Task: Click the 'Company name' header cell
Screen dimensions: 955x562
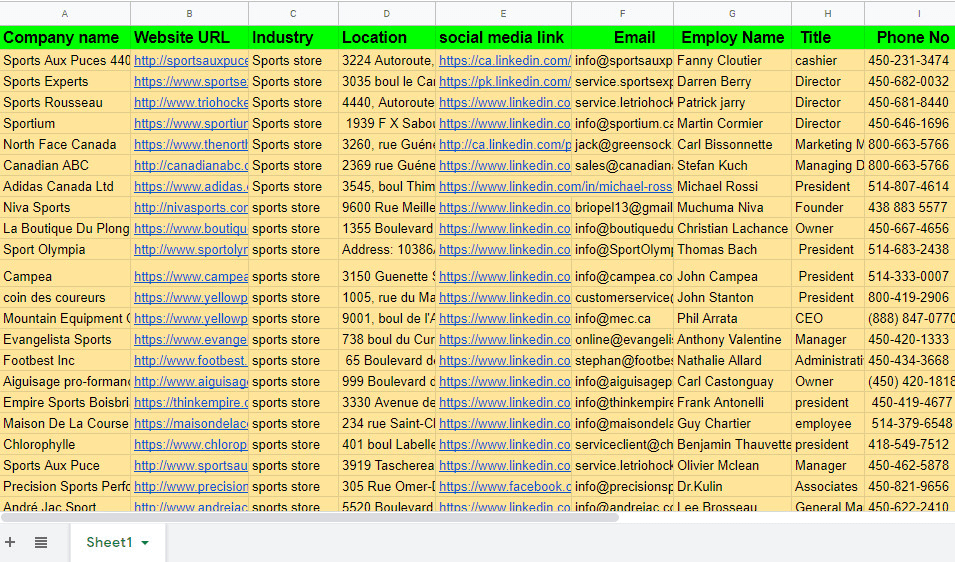Action: point(65,38)
